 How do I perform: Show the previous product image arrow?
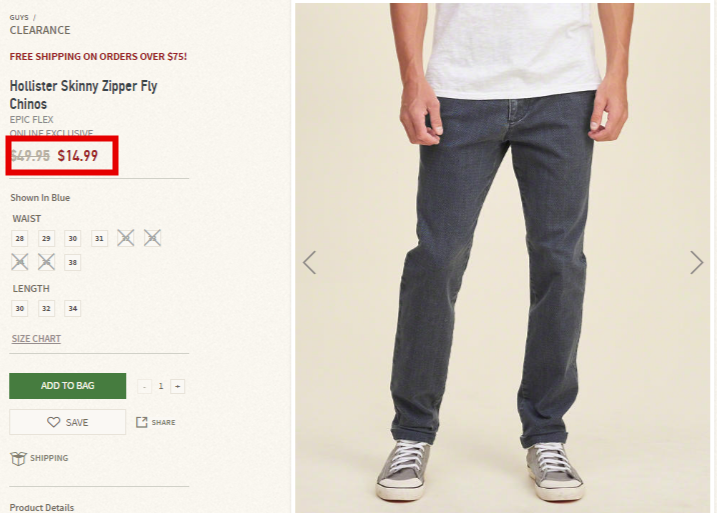click(x=310, y=262)
